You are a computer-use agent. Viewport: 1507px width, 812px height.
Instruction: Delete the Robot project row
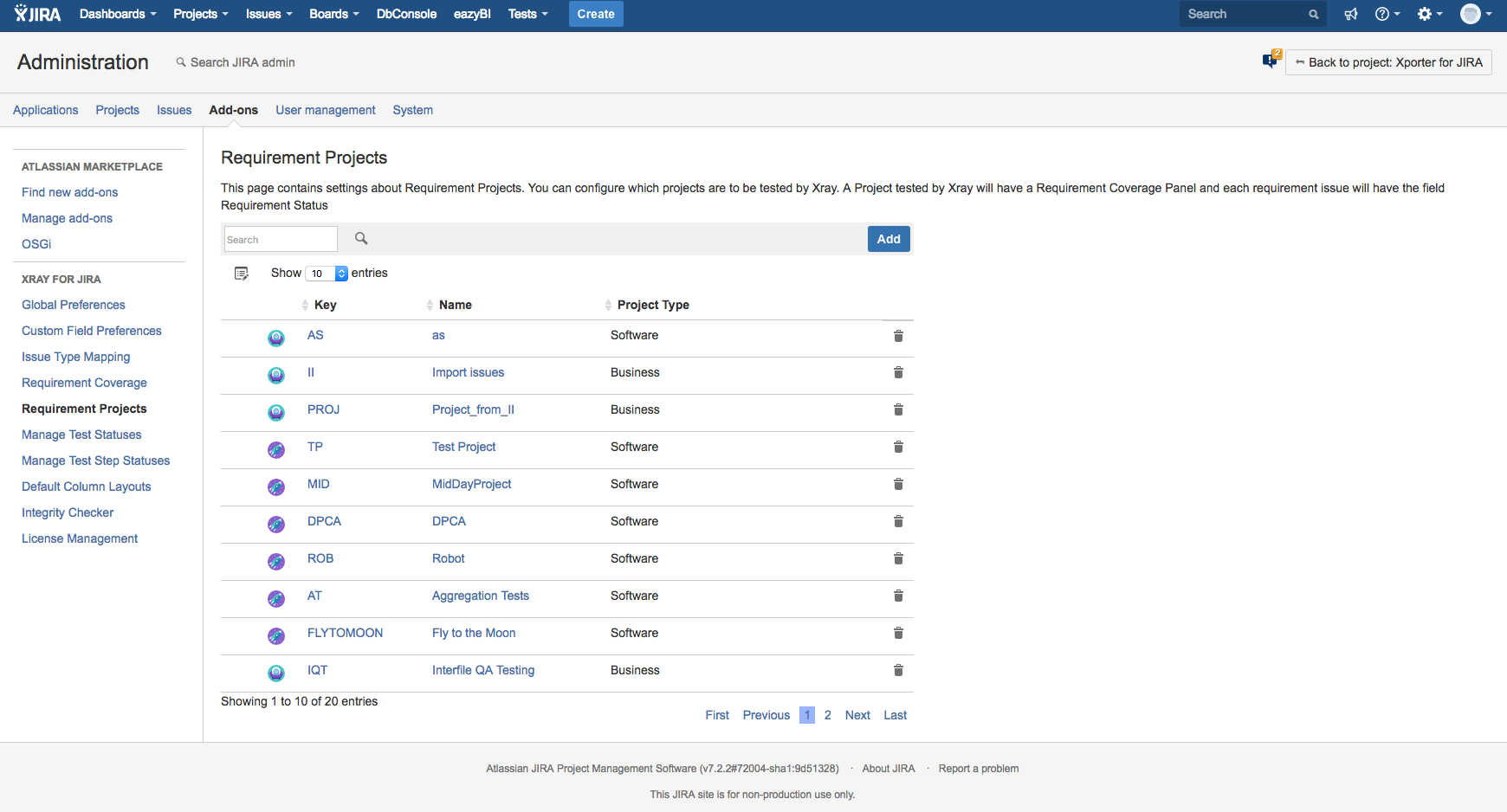click(898, 558)
